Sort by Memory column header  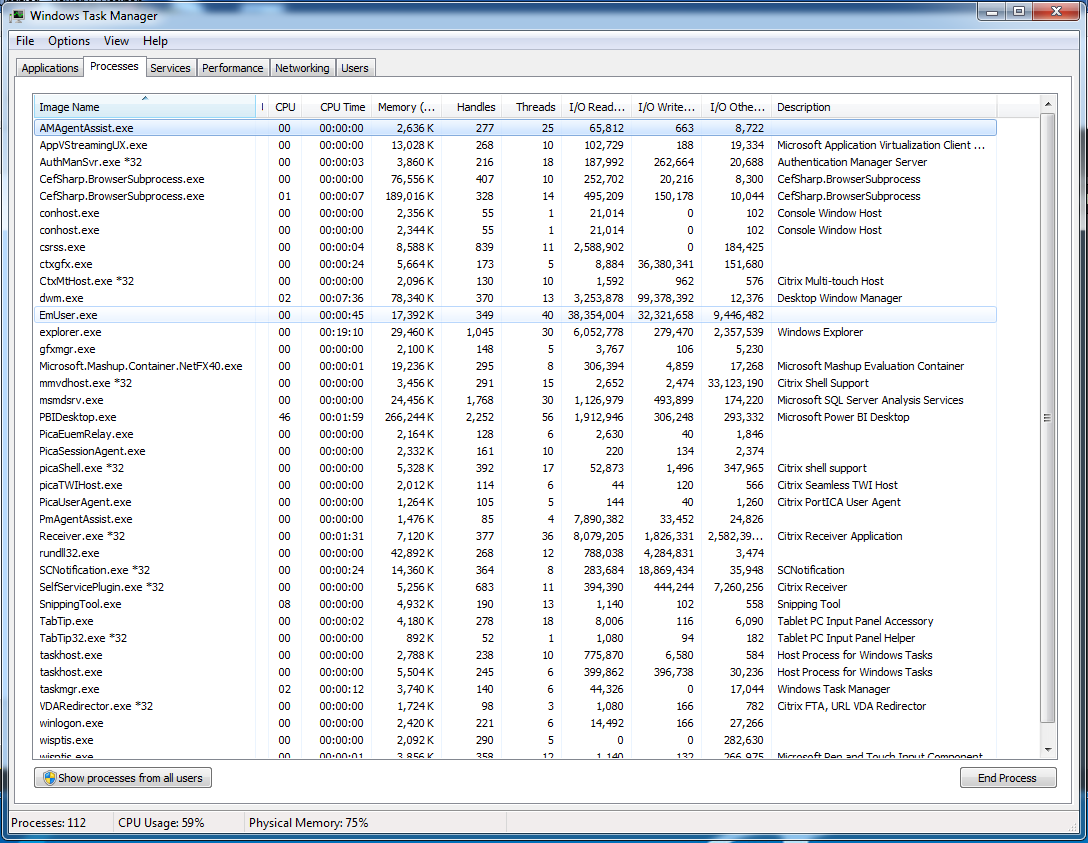click(406, 107)
